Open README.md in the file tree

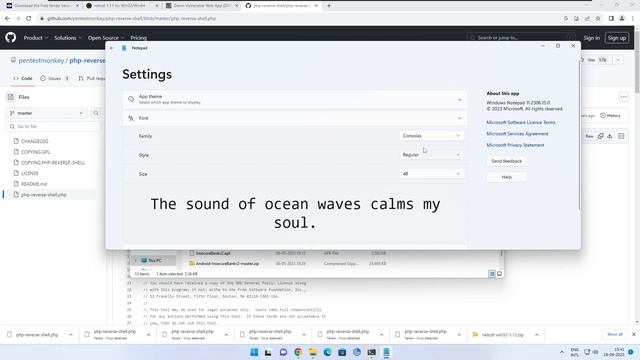tap(34, 184)
